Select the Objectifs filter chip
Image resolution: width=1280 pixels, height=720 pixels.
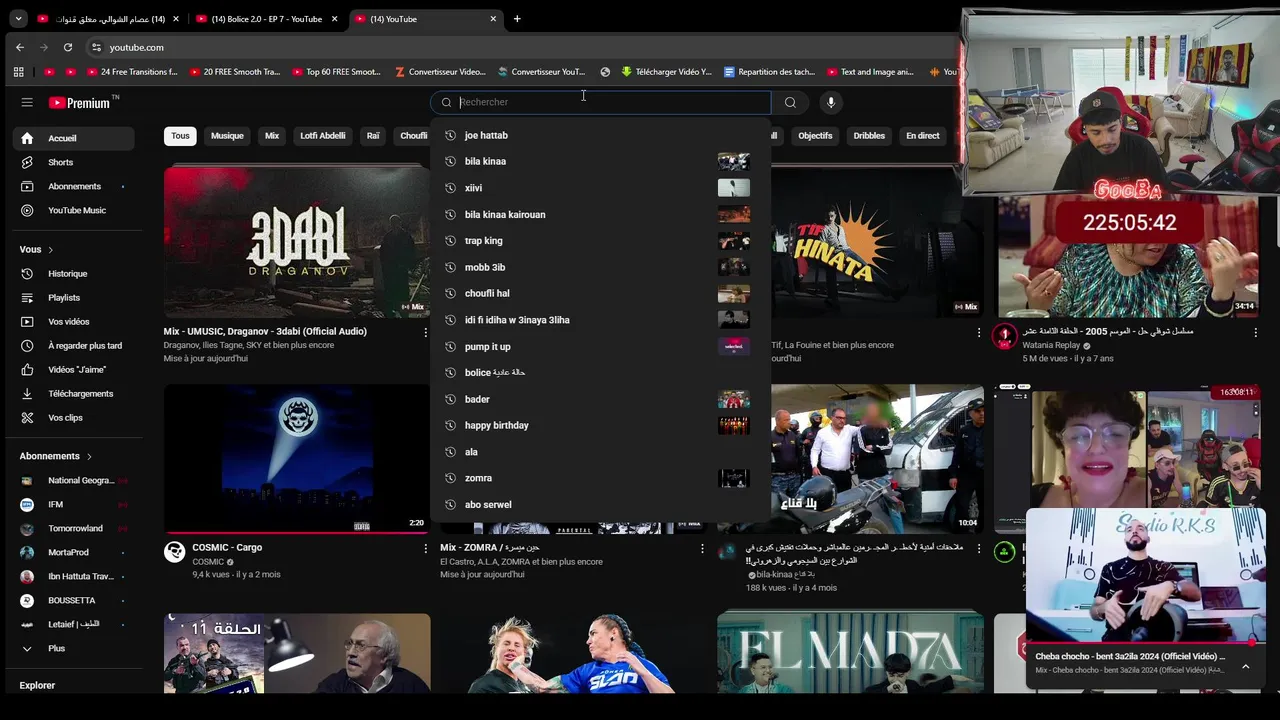815,136
